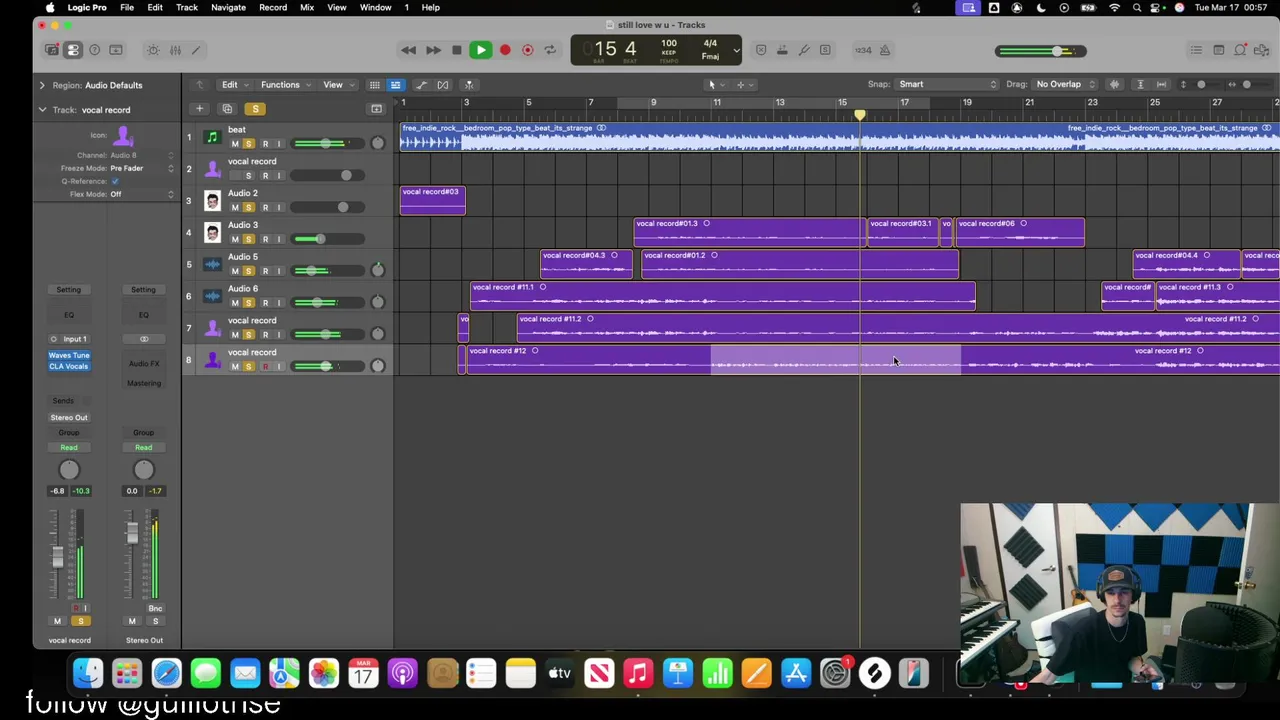Rewind the playhead
This screenshot has height=720, width=1280.
coord(408,50)
